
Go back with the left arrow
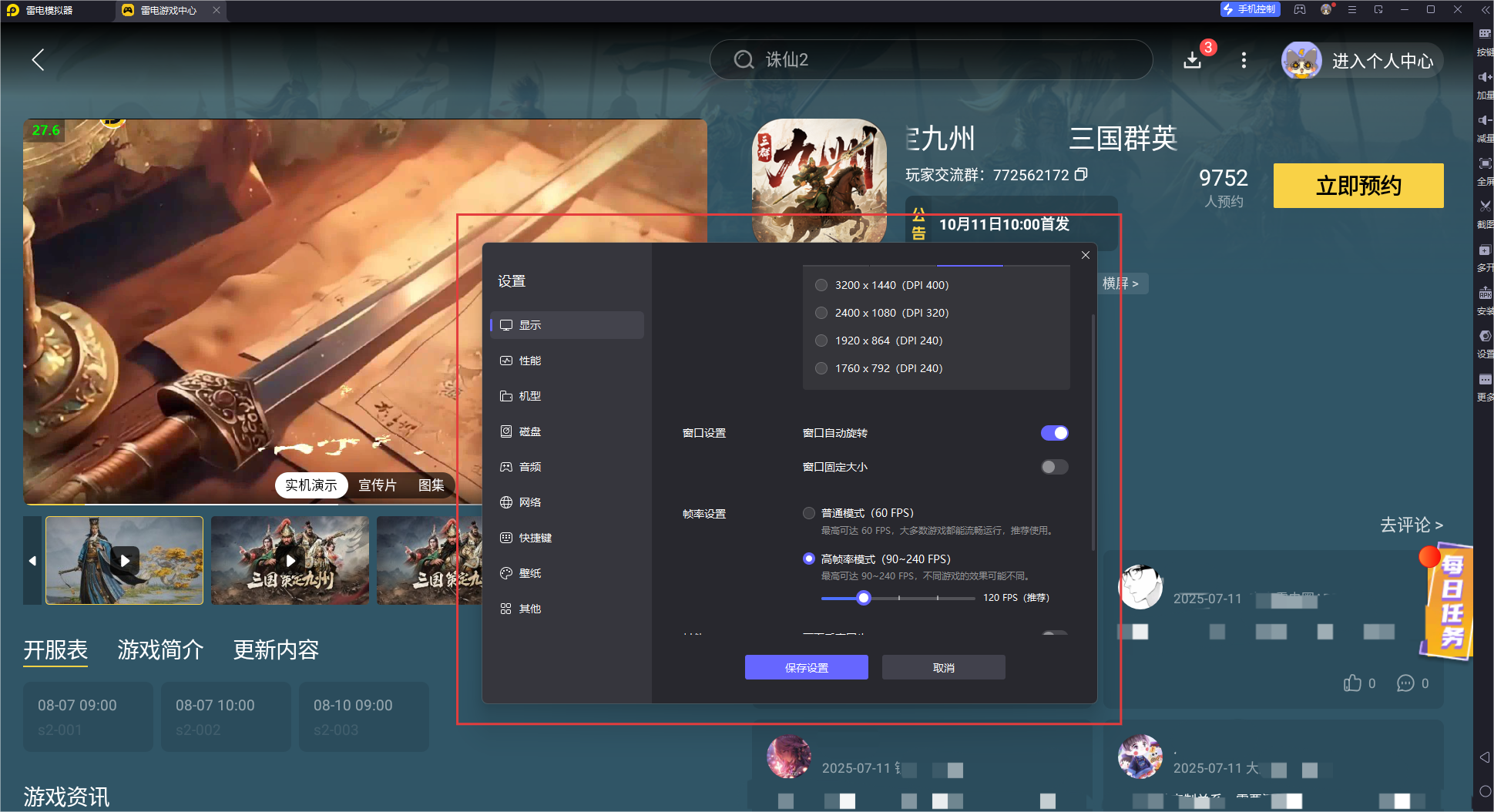(38, 60)
